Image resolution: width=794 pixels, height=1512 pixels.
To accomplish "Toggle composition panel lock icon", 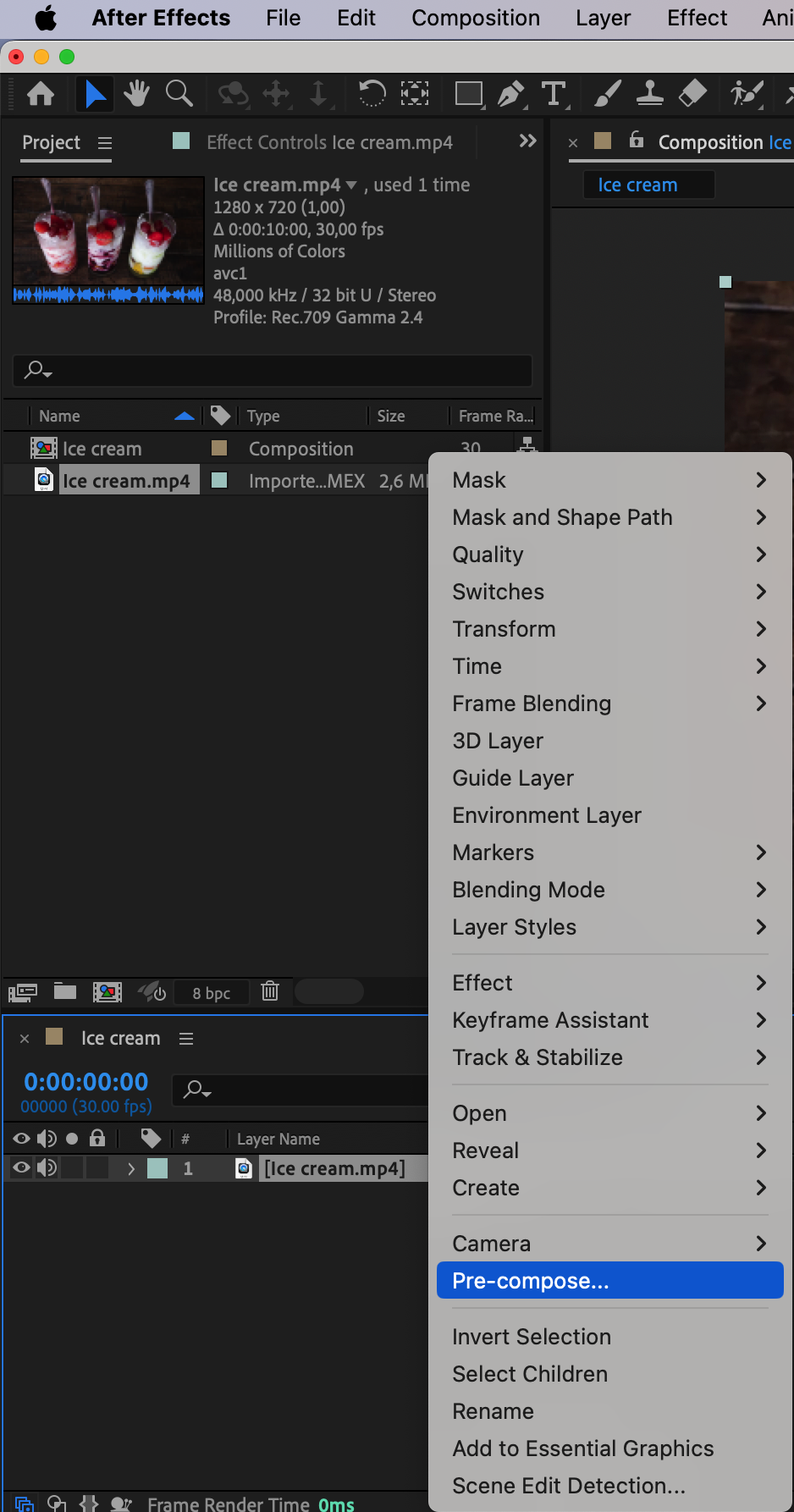I will [x=637, y=141].
